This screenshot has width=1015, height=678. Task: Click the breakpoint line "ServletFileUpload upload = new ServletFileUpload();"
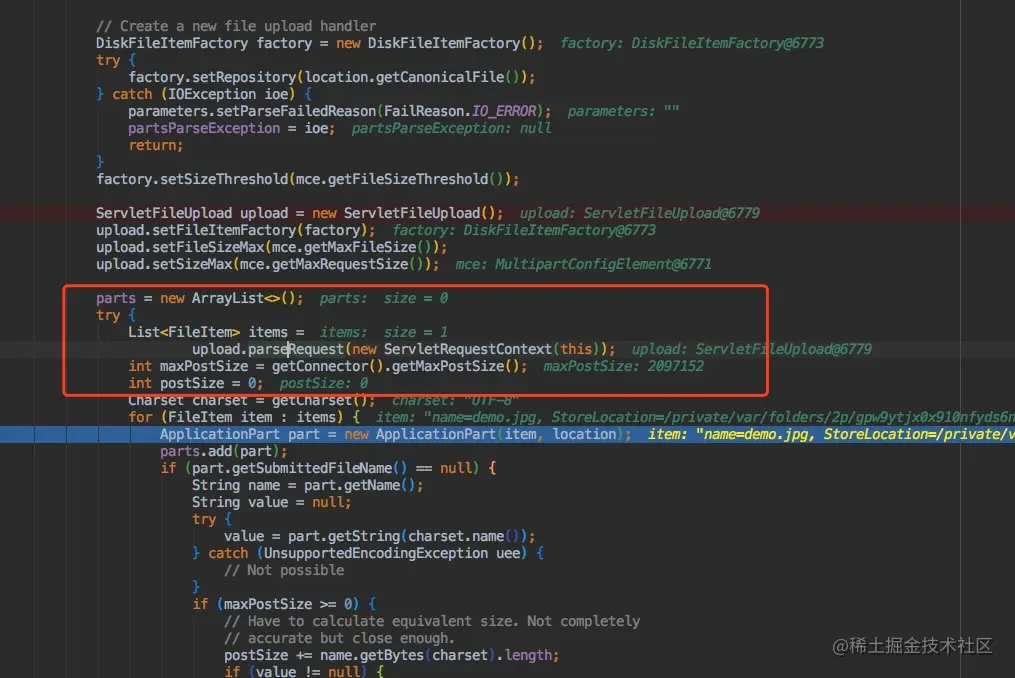[x=300, y=213]
